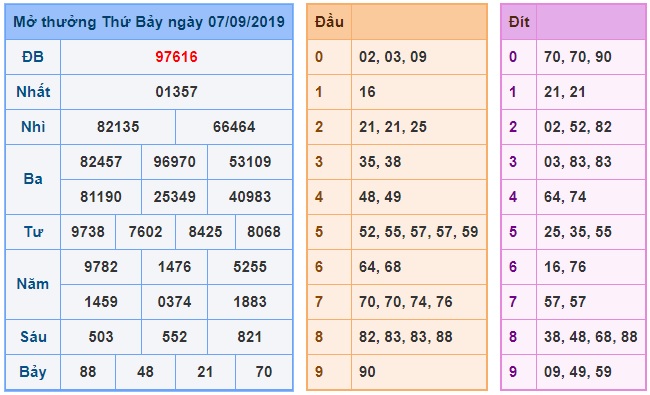Click Đít values '09, 49, 59'
Image resolution: width=650 pixels, height=395 pixels.
[x=578, y=372]
